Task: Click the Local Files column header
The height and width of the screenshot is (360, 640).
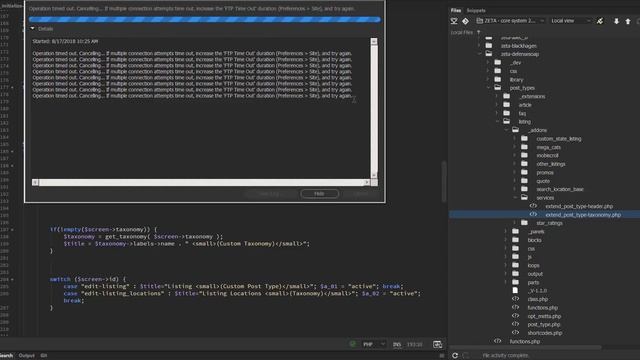Action: pyautogui.click(x=462, y=32)
